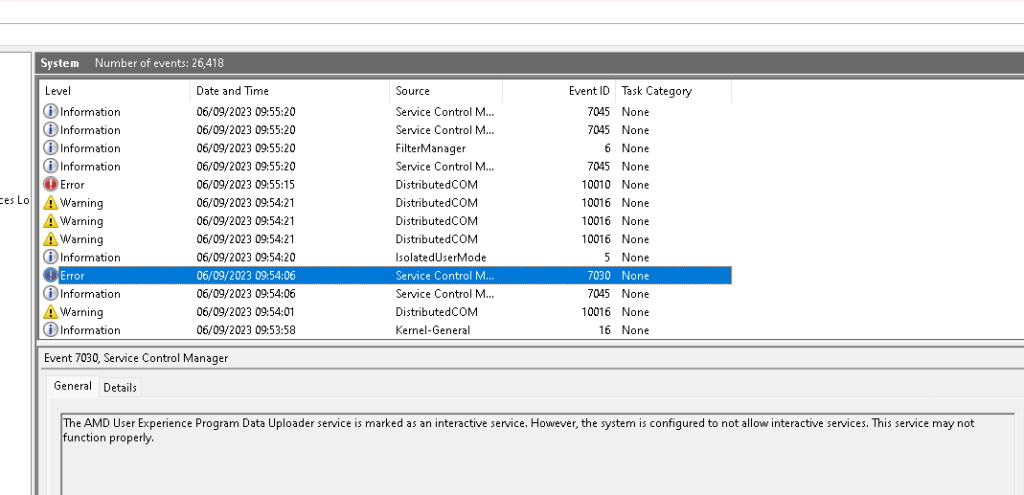The width and height of the screenshot is (1024, 495).
Task: Click the System log title bar
Action: pos(530,63)
